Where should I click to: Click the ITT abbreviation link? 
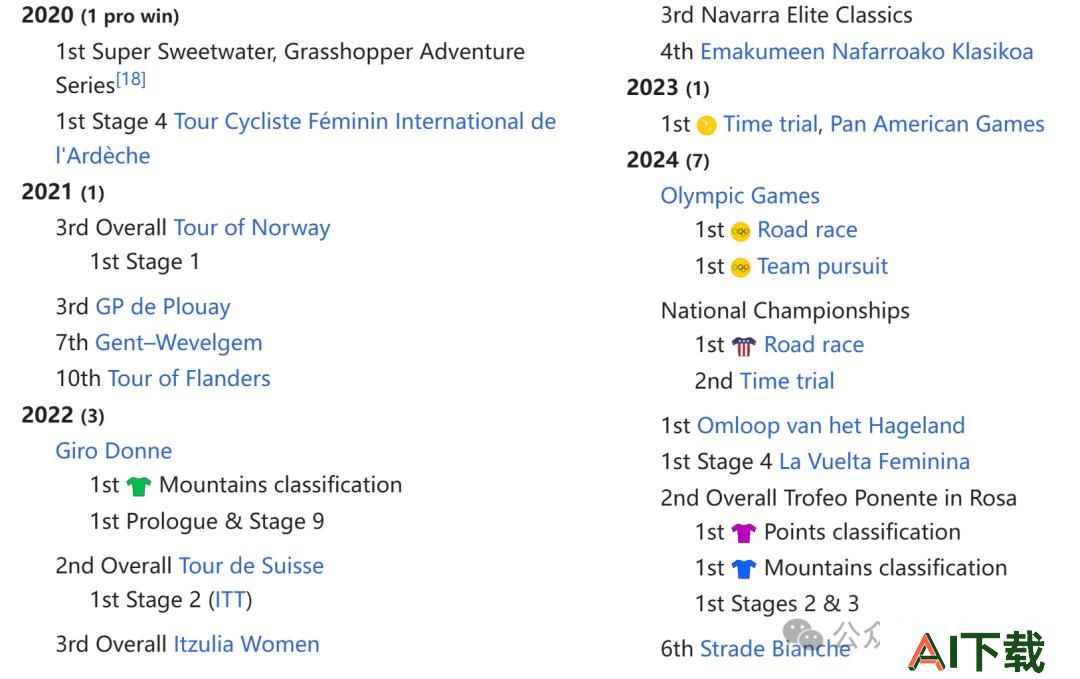(x=230, y=600)
